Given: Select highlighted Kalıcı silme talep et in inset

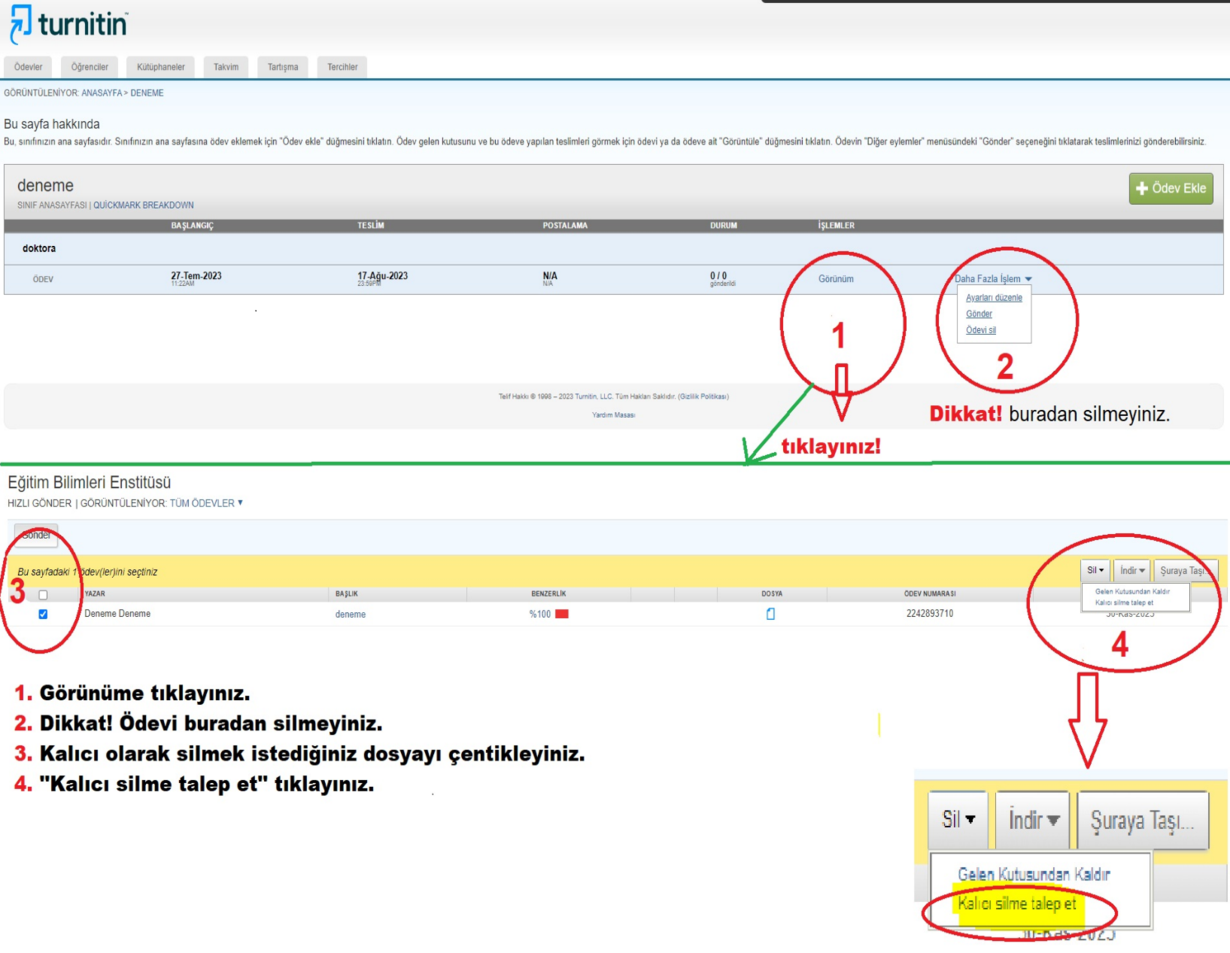Looking at the screenshot, I should click(x=1017, y=904).
